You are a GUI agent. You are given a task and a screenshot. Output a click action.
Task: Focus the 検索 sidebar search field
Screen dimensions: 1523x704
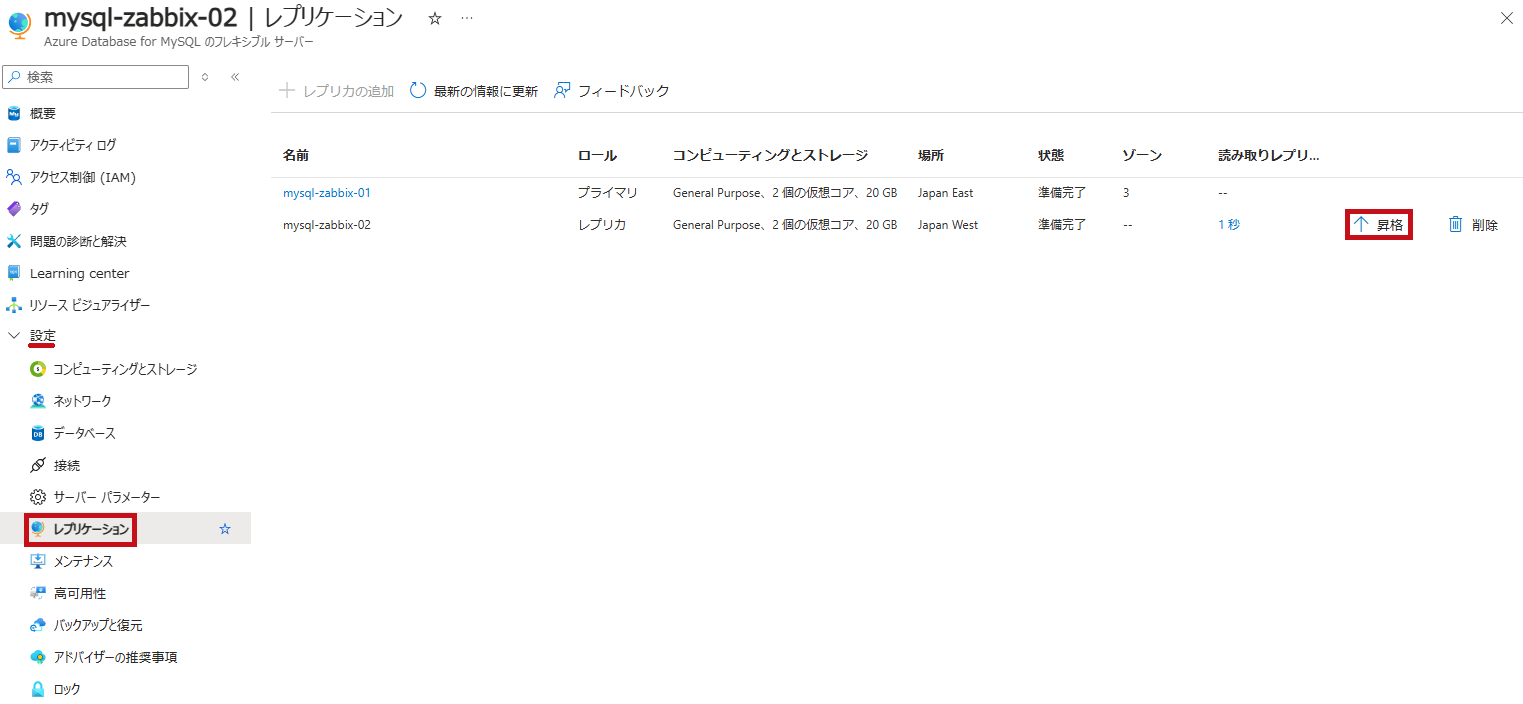(96, 77)
